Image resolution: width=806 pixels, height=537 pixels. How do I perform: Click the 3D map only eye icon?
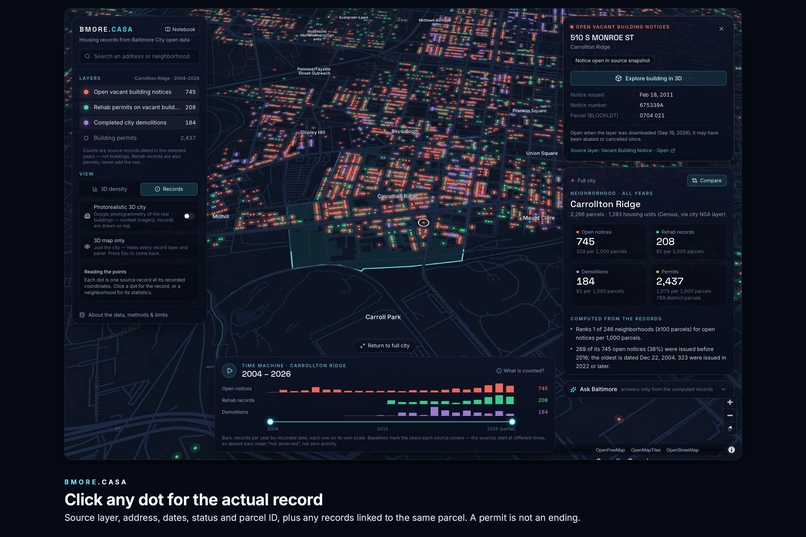[87, 247]
